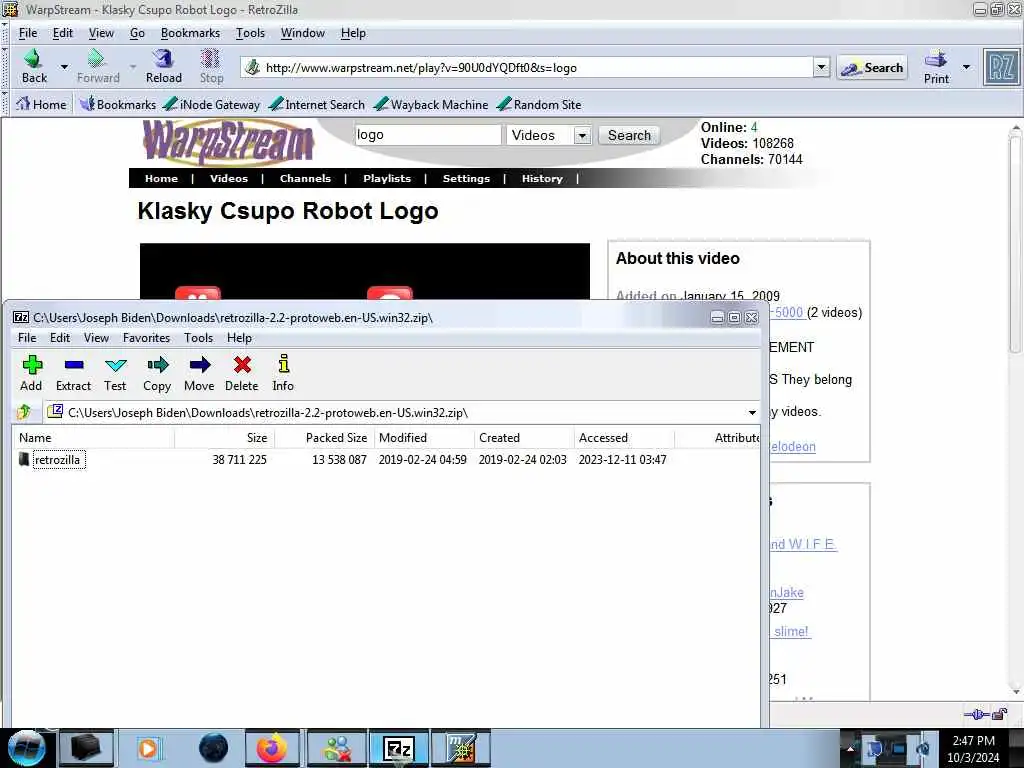Viewport: 1024px width, 768px height.
Task: Click the dark globe browser taskbar icon
Action: tap(213, 748)
